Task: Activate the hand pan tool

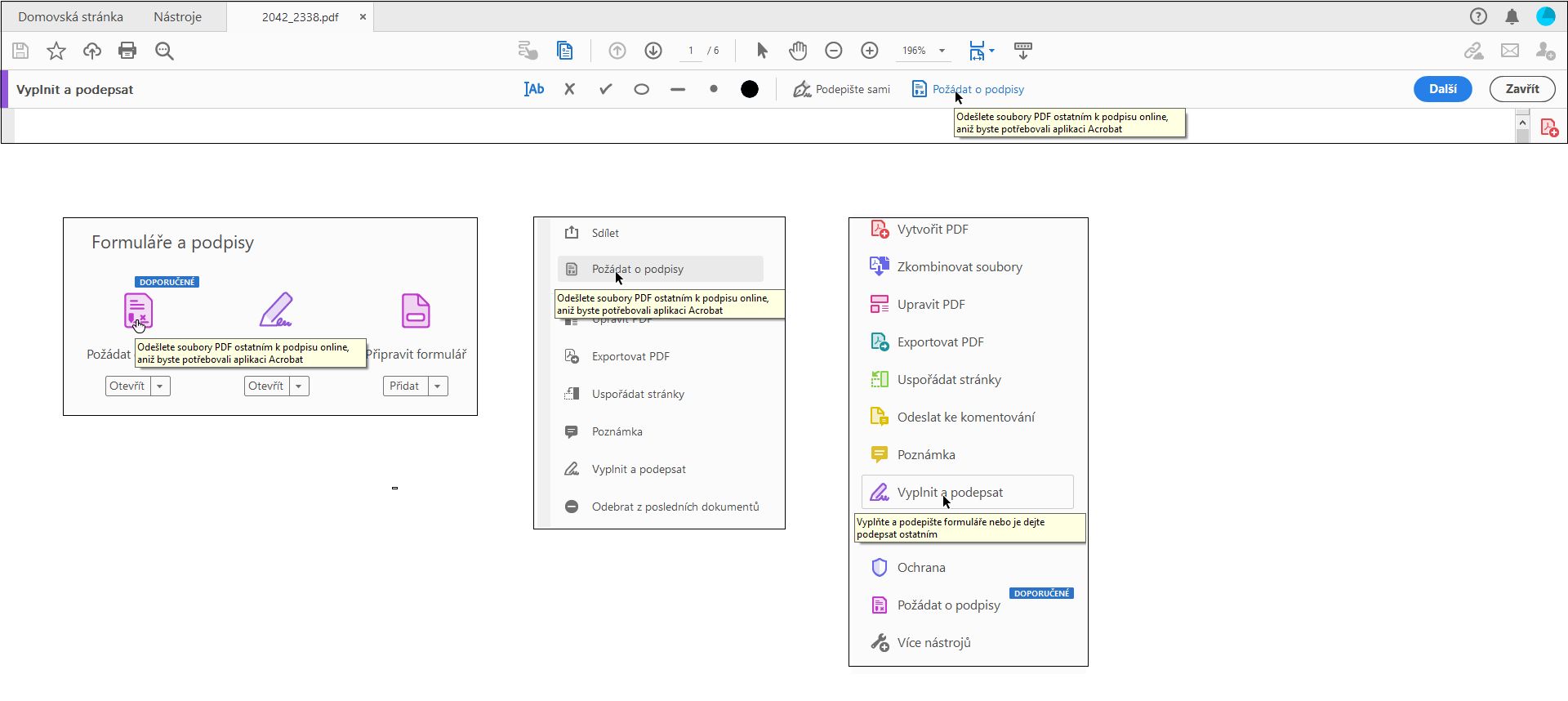Action: click(798, 51)
